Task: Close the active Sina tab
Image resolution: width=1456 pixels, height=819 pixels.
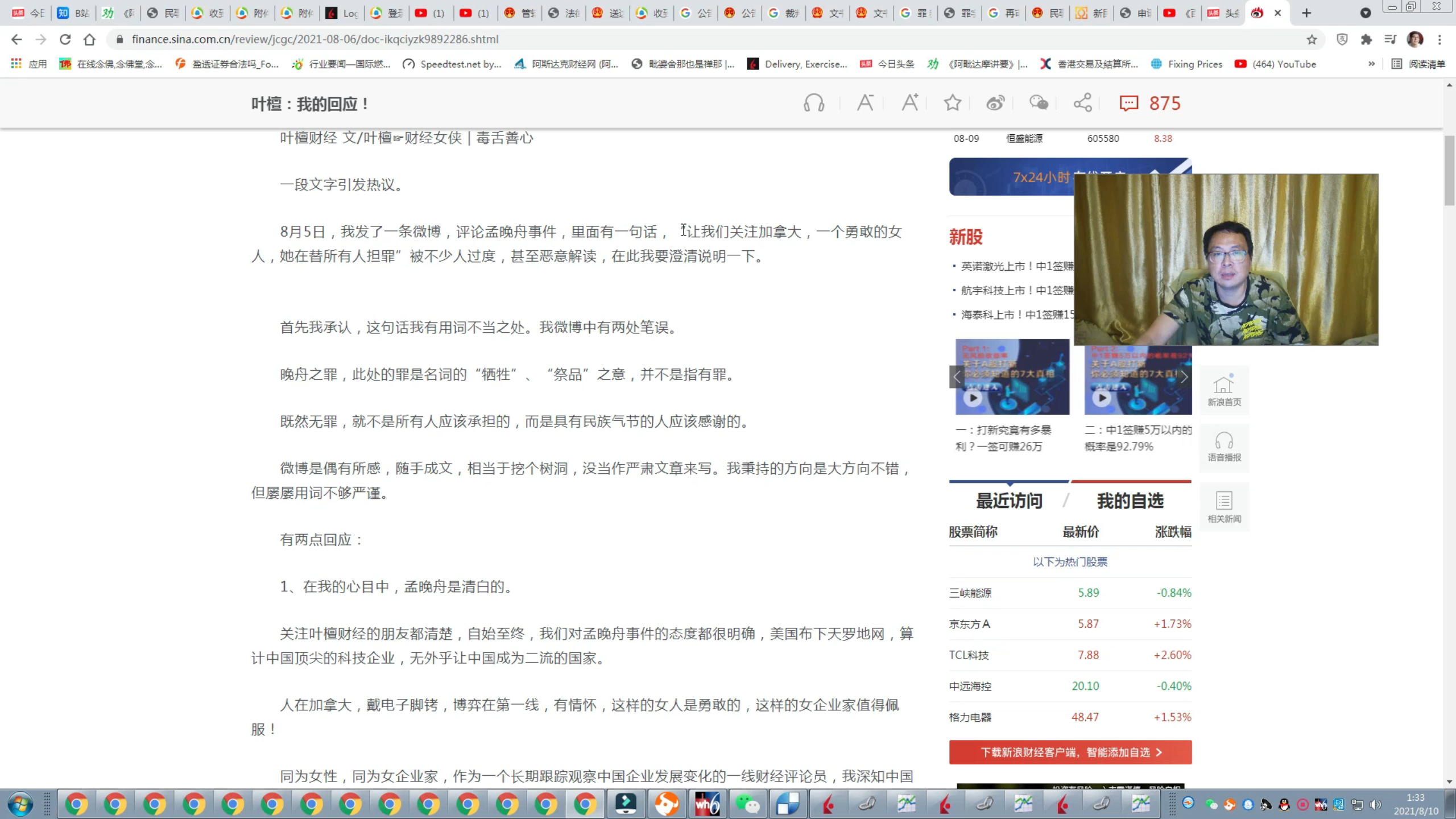Action: (1277, 13)
